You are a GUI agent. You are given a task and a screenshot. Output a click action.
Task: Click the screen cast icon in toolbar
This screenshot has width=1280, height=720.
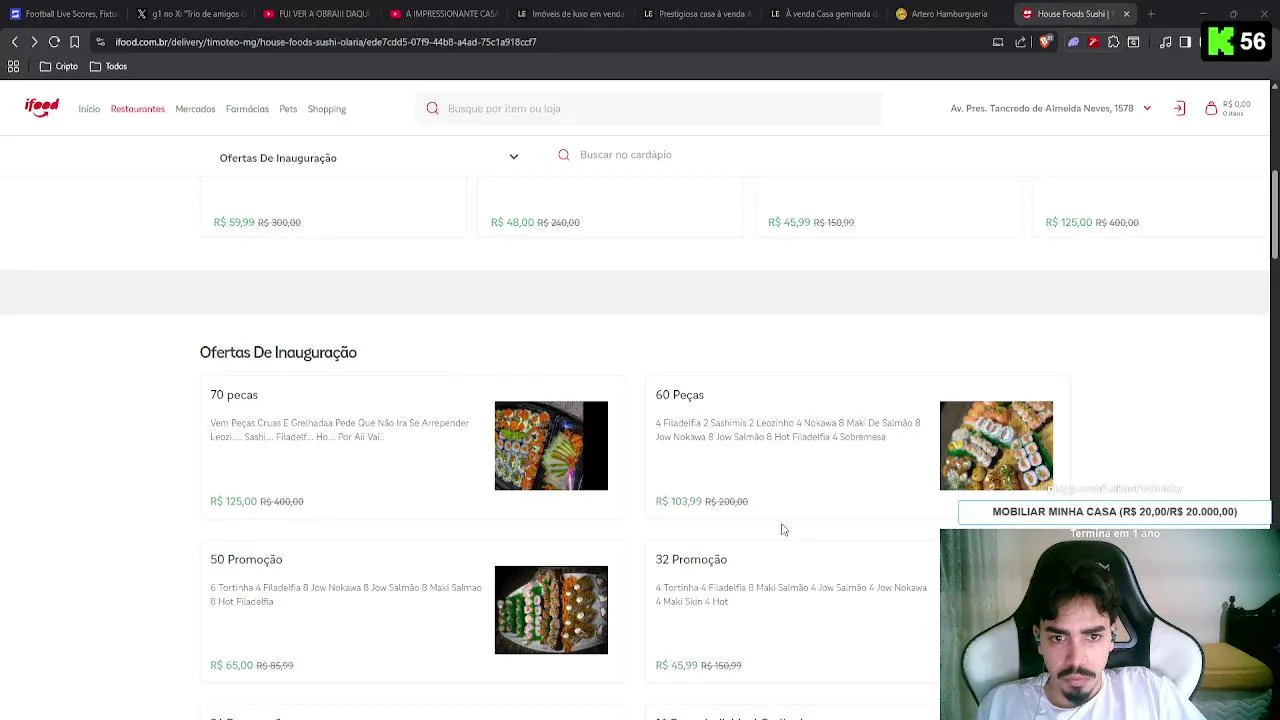tap(998, 42)
